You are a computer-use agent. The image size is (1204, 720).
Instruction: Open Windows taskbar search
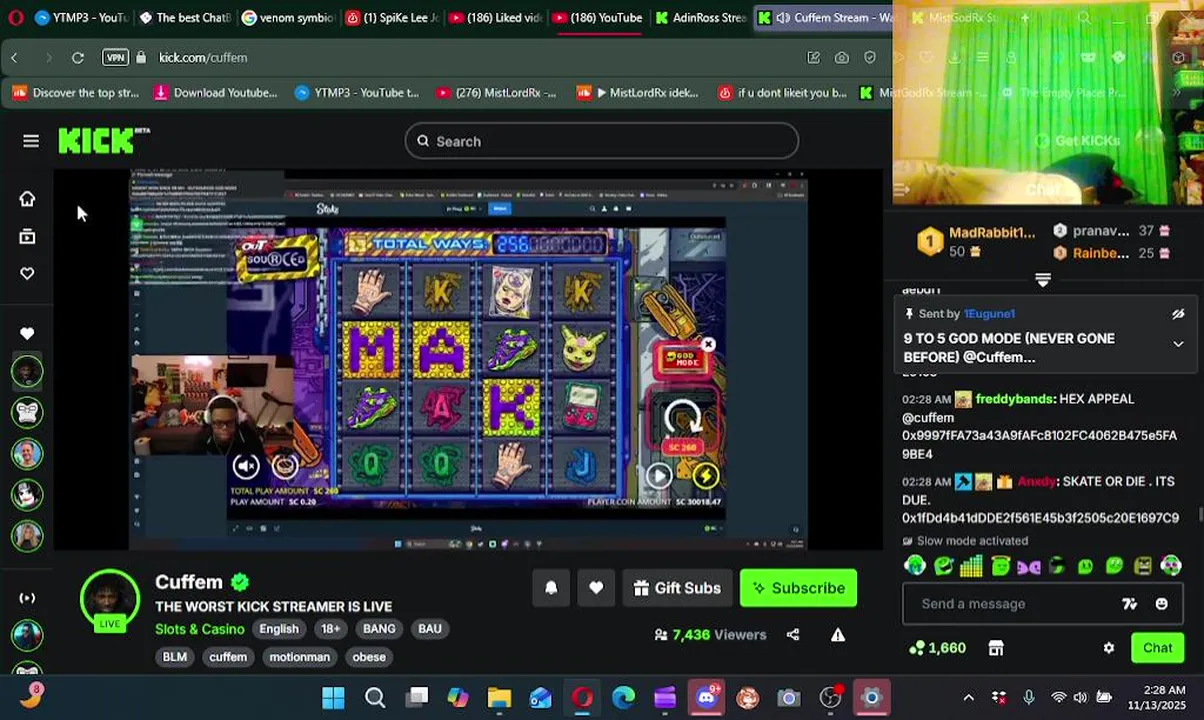(375, 697)
